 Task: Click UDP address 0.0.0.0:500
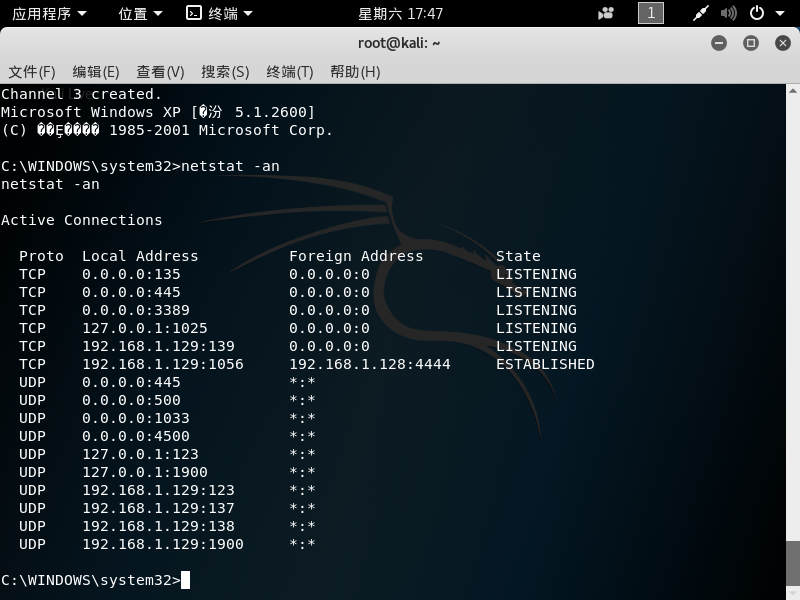[x=131, y=401]
